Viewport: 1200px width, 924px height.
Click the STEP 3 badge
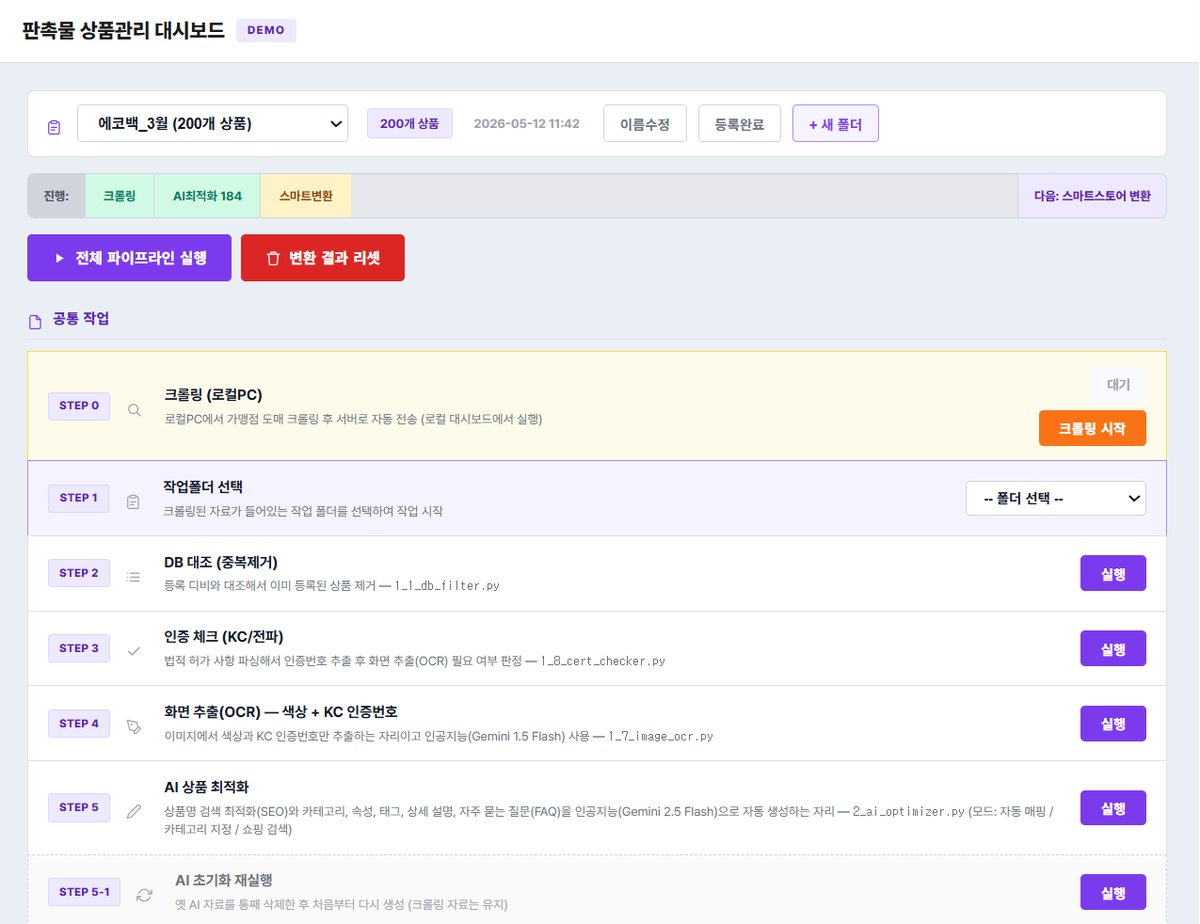[79, 648]
